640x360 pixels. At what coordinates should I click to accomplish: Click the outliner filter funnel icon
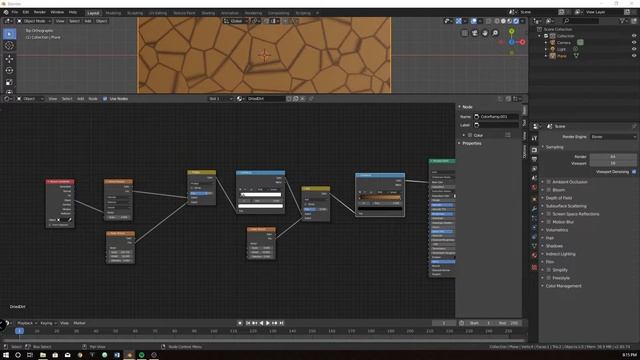623,21
